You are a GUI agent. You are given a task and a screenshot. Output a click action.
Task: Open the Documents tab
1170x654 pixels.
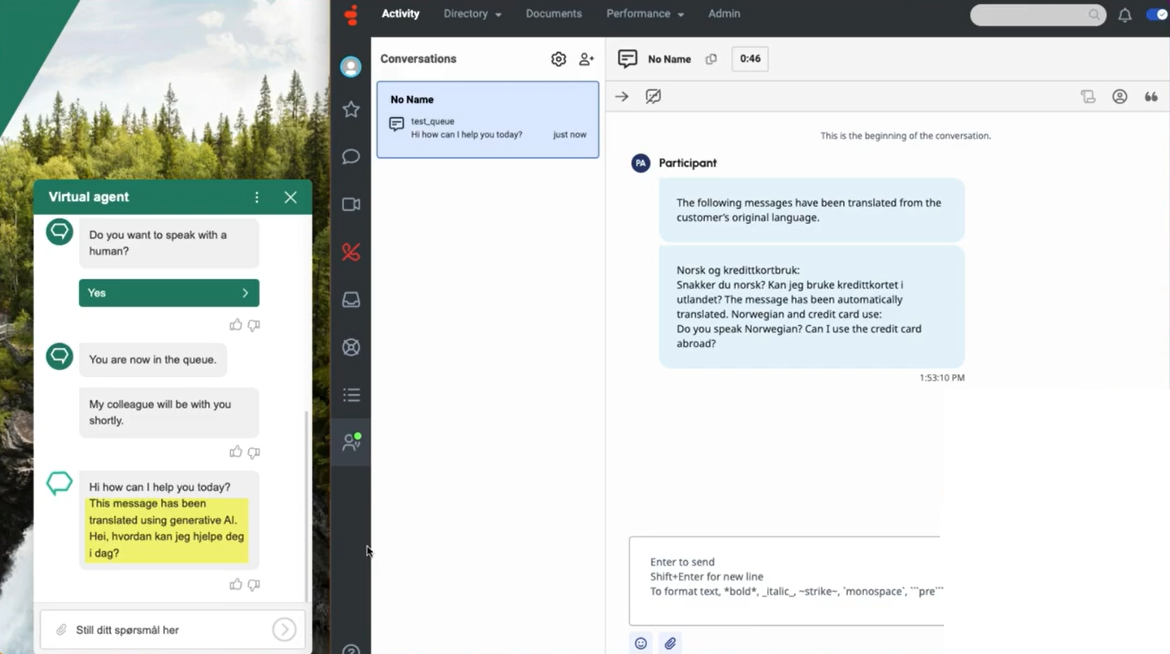coord(554,14)
